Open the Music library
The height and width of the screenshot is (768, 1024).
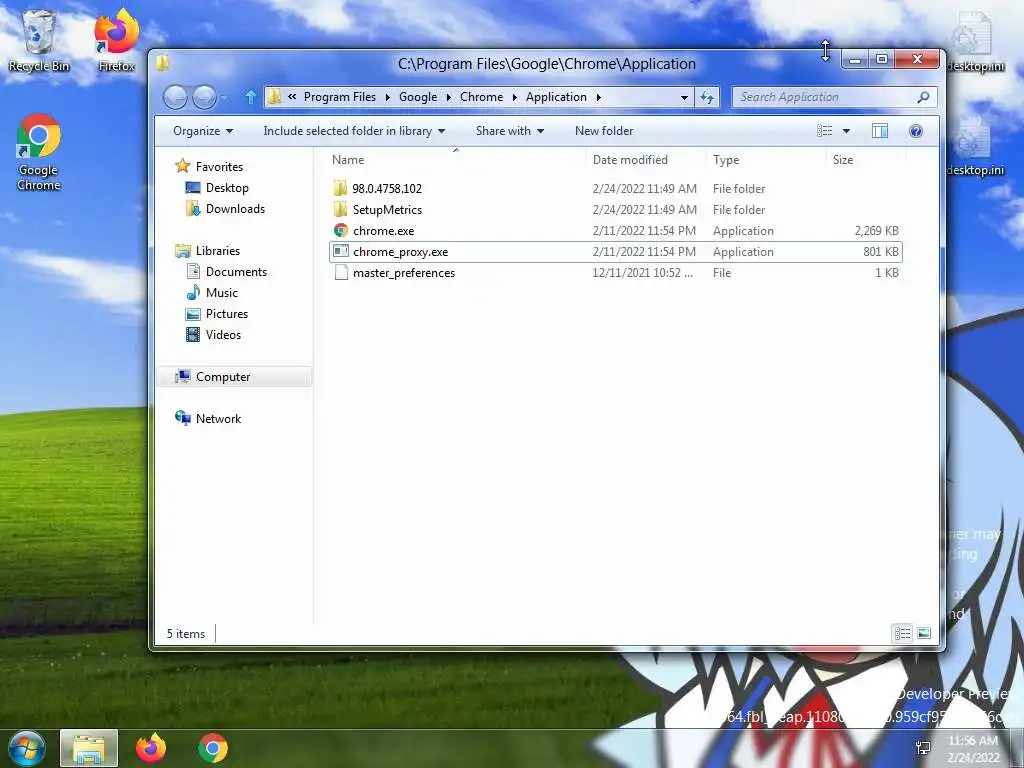coord(221,293)
